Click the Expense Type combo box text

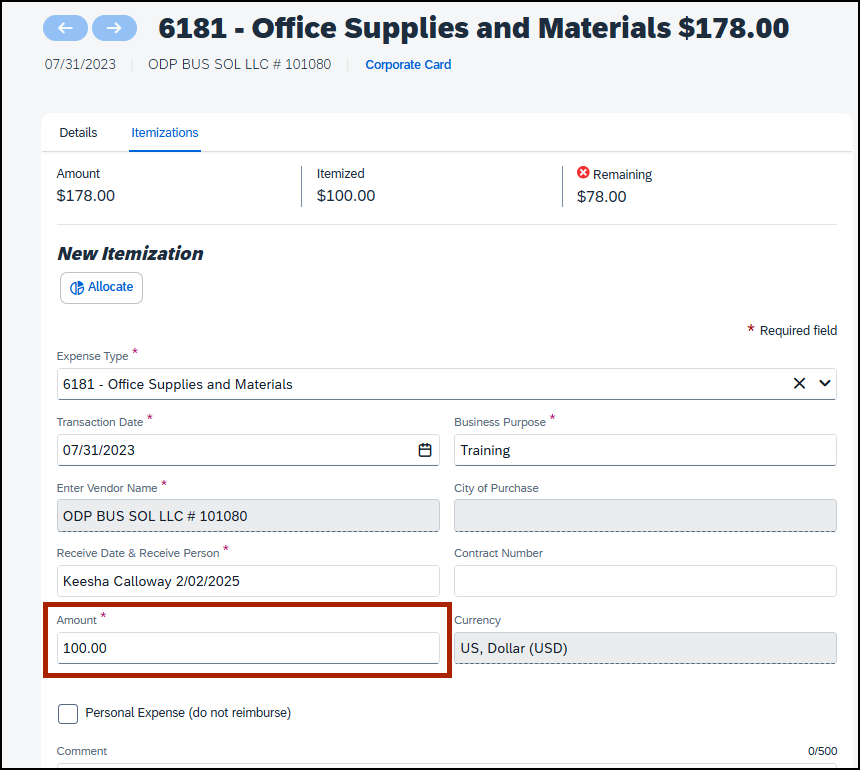pyautogui.click(x=178, y=384)
